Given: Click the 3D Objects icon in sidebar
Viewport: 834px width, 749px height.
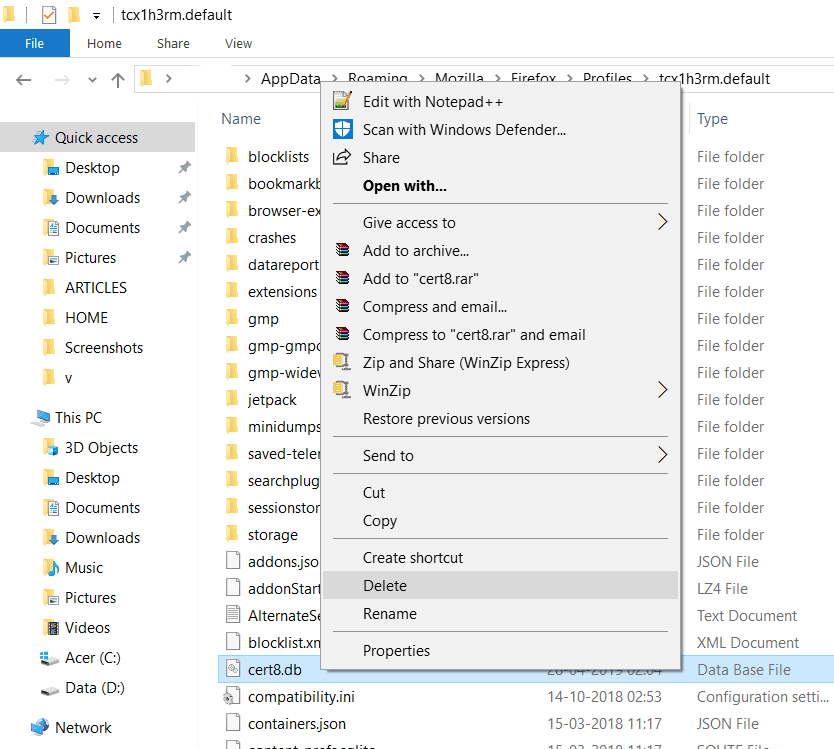Looking at the screenshot, I should (50, 447).
